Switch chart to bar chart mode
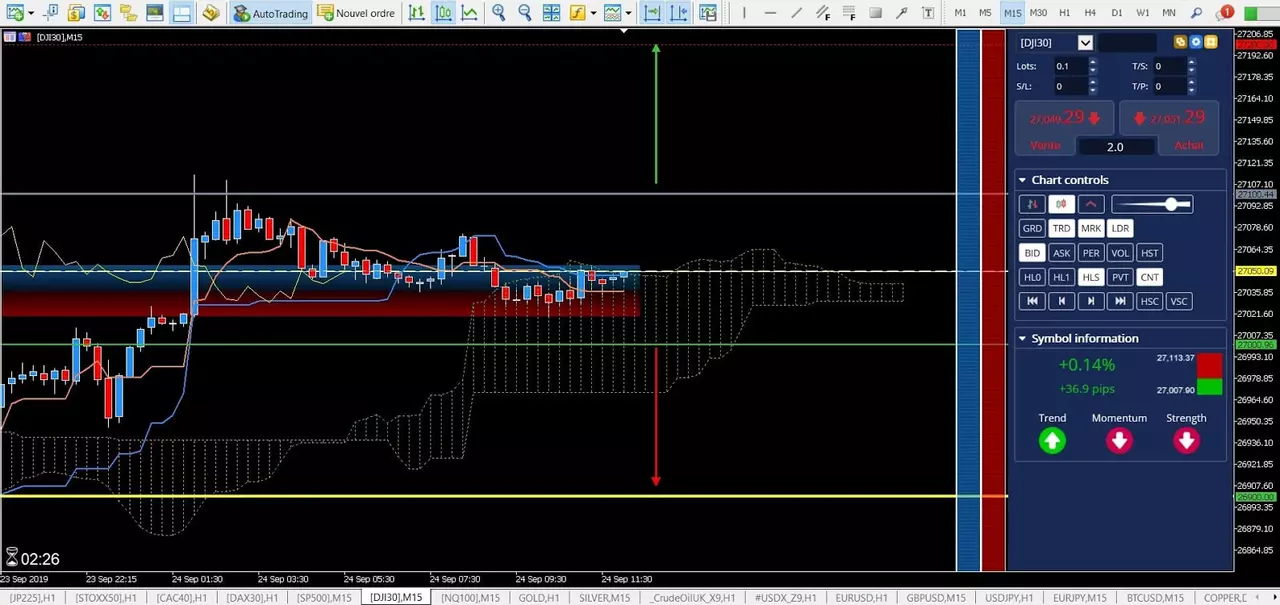The image size is (1280, 605). pos(416,13)
